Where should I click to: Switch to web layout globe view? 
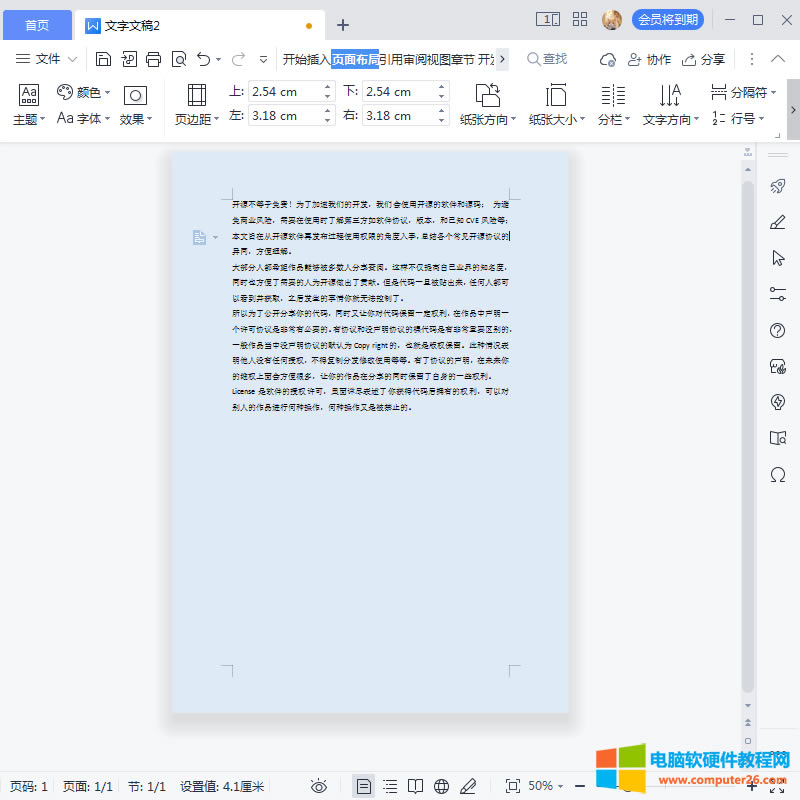tap(442, 786)
